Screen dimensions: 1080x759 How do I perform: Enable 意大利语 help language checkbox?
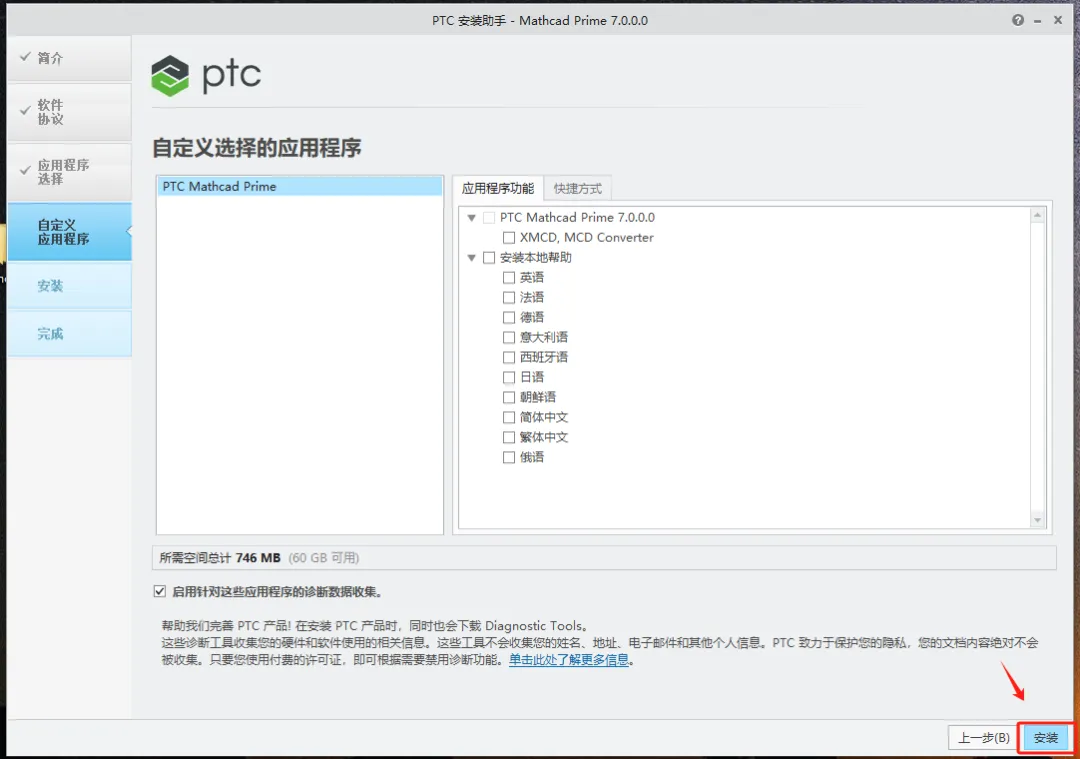509,337
